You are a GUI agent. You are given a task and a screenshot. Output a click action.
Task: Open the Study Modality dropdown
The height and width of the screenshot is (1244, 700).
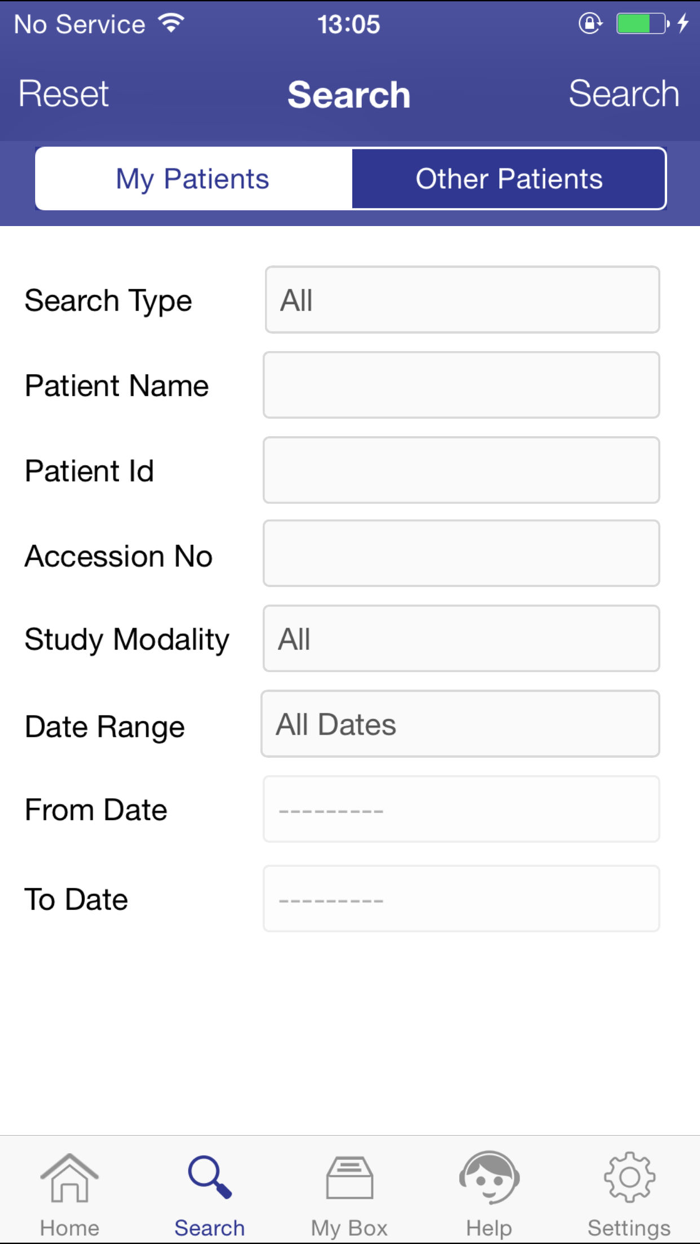click(461, 639)
